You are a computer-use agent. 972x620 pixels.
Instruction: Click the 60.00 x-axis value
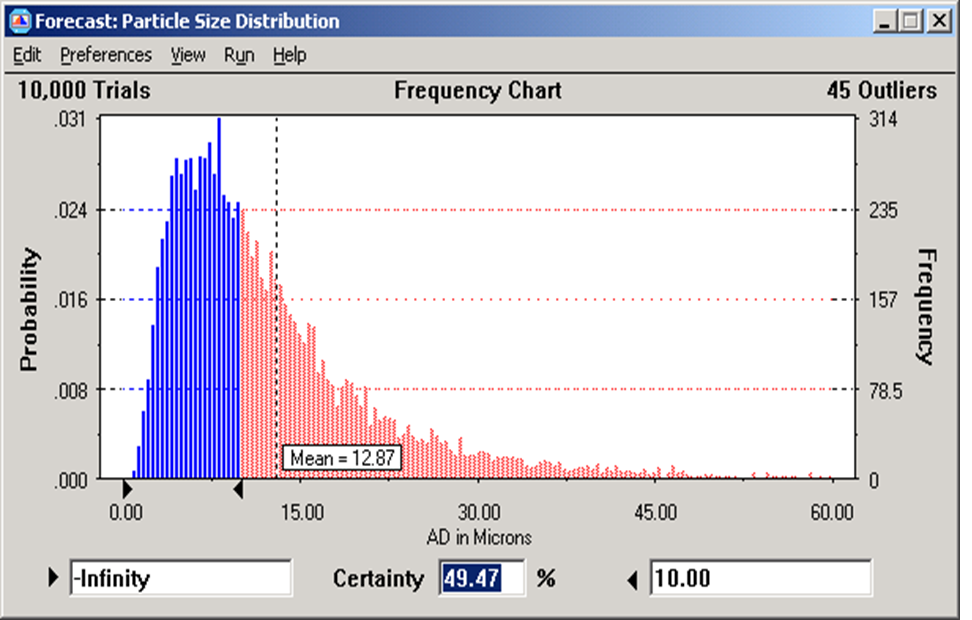coord(832,513)
